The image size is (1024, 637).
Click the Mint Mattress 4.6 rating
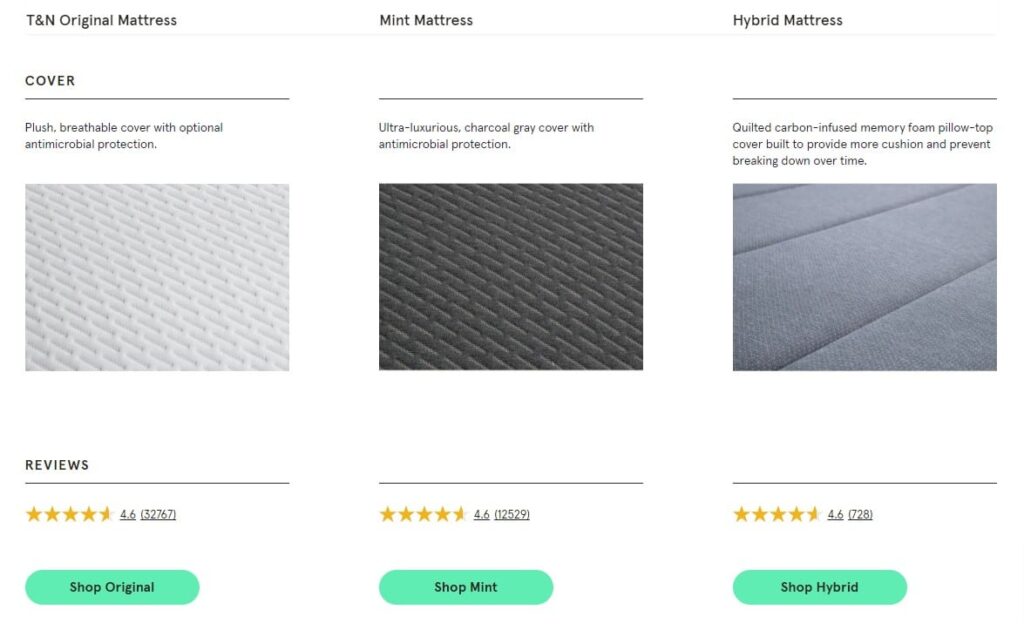[x=482, y=514]
